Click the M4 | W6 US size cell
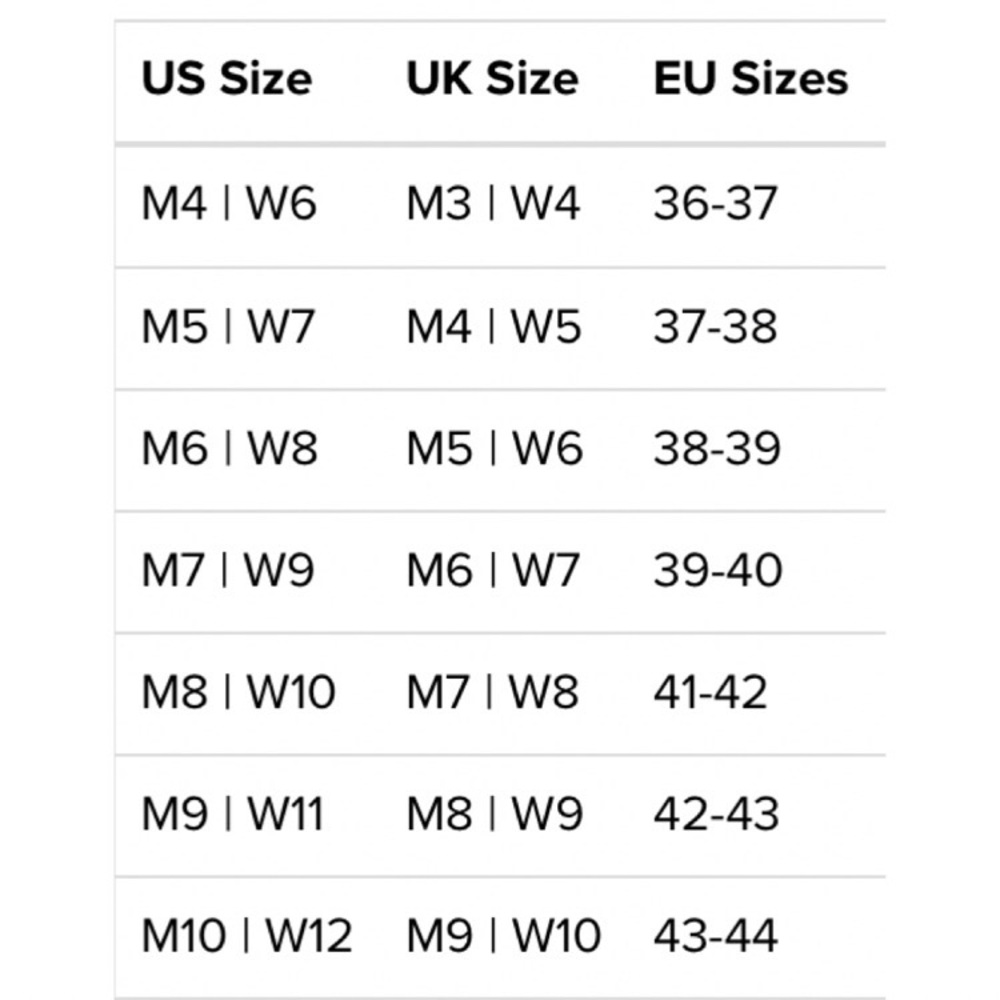Screen dimensions: 1000x1000 [229, 203]
